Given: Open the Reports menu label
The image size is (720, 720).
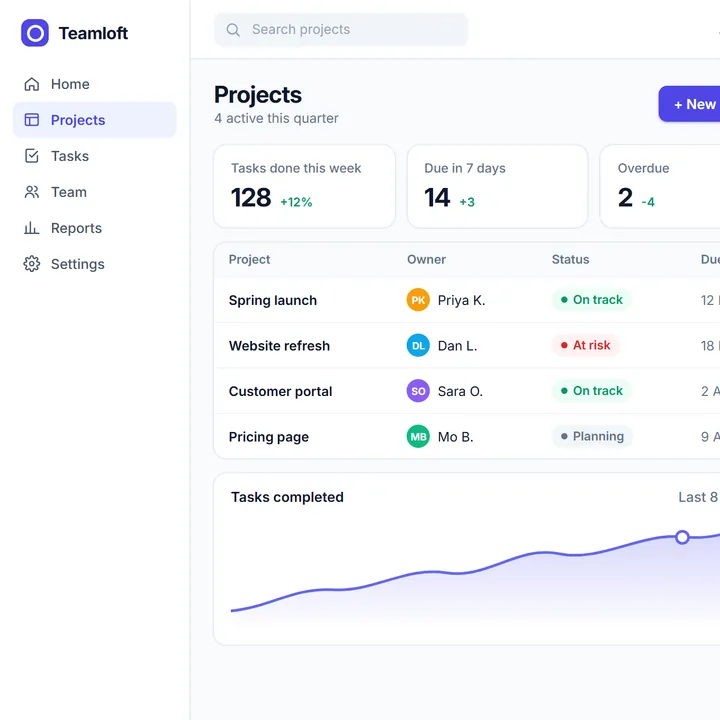Looking at the screenshot, I should (76, 228).
